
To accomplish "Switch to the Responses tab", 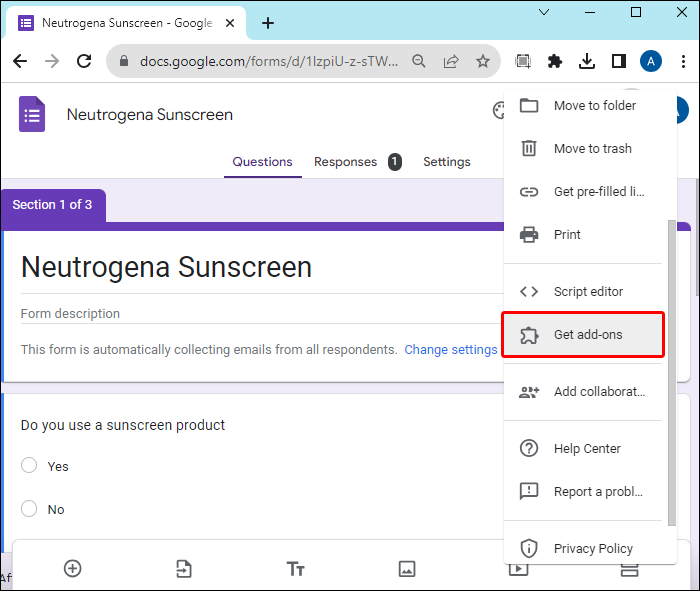I will tap(346, 161).
